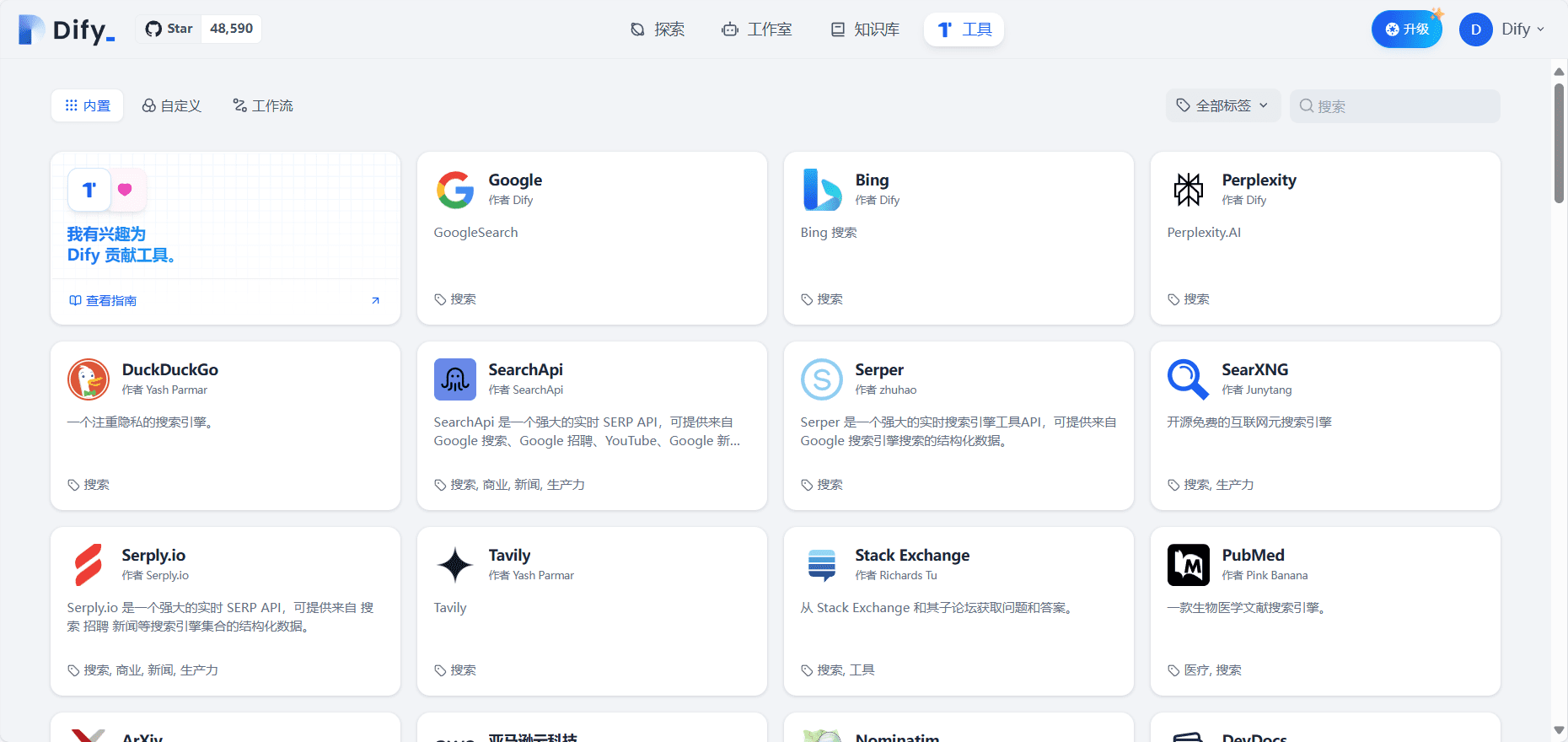Click the tag icon on the Serper card
This screenshot has width=1568, height=742.
click(807, 485)
